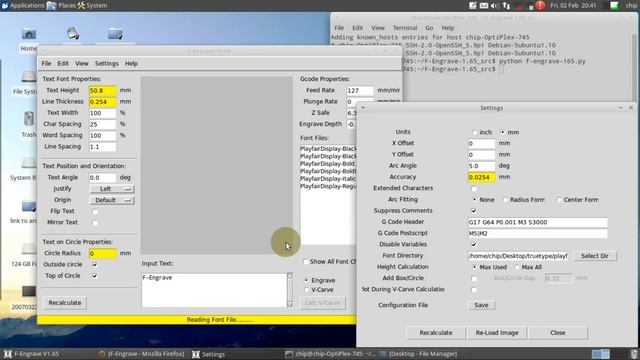Viewport: 640px width, 360px height.
Task: Select Center Form arc fitting
Action: (559, 200)
